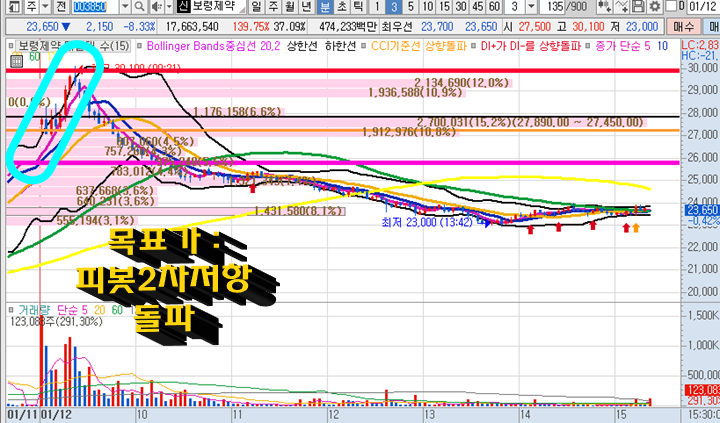The height and width of the screenshot is (423, 720).
Task: Select the 초 seconds period toggle
Action: [x=342, y=6]
